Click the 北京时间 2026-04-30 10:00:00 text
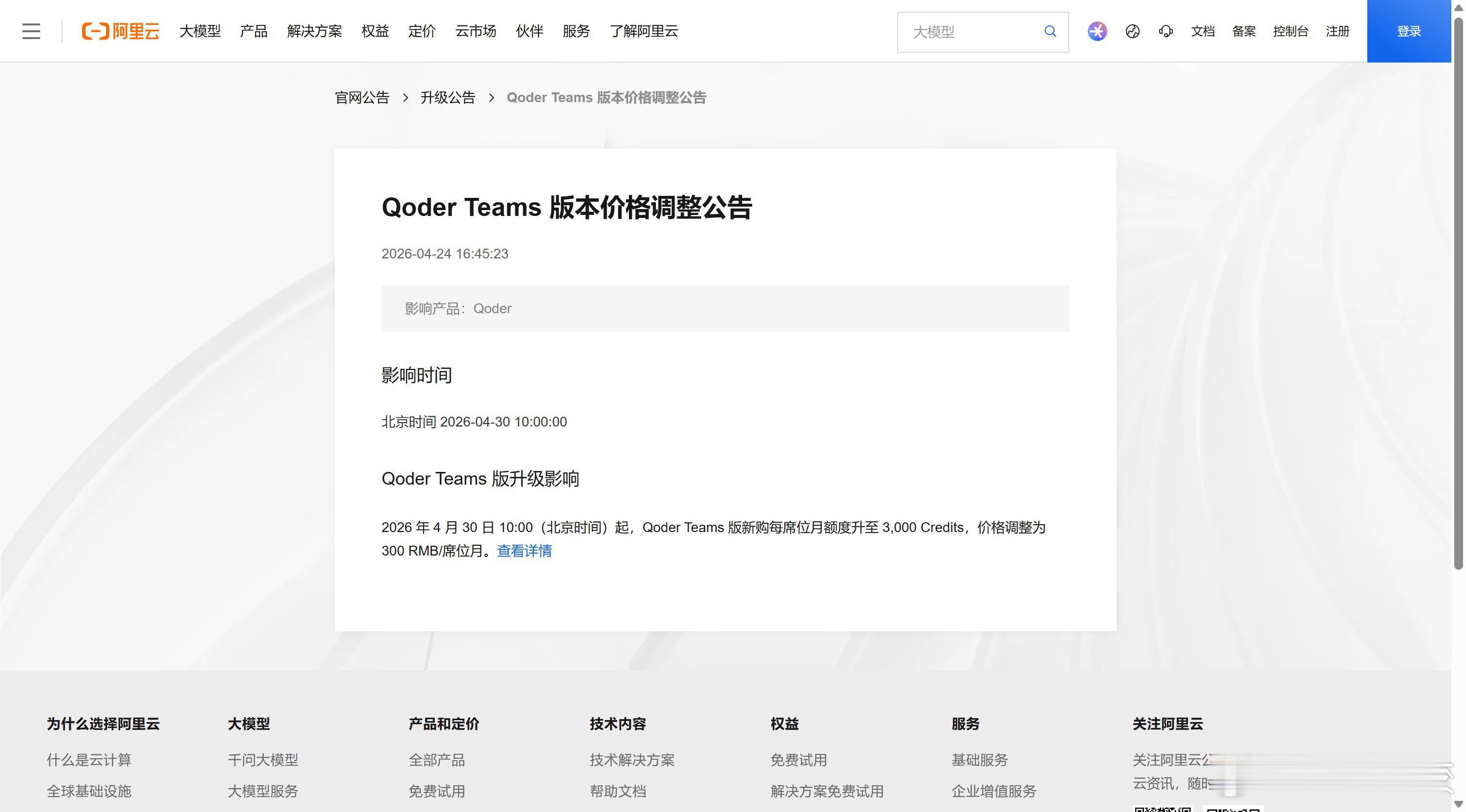 click(474, 422)
